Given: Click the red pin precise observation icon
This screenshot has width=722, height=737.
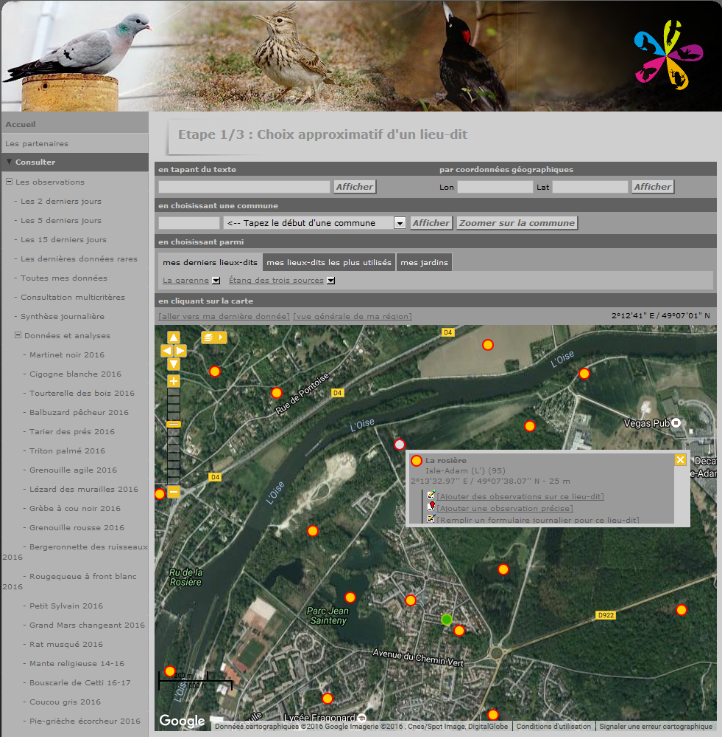Looking at the screenshot, I should pyautogui.click(x=431, y=507).
